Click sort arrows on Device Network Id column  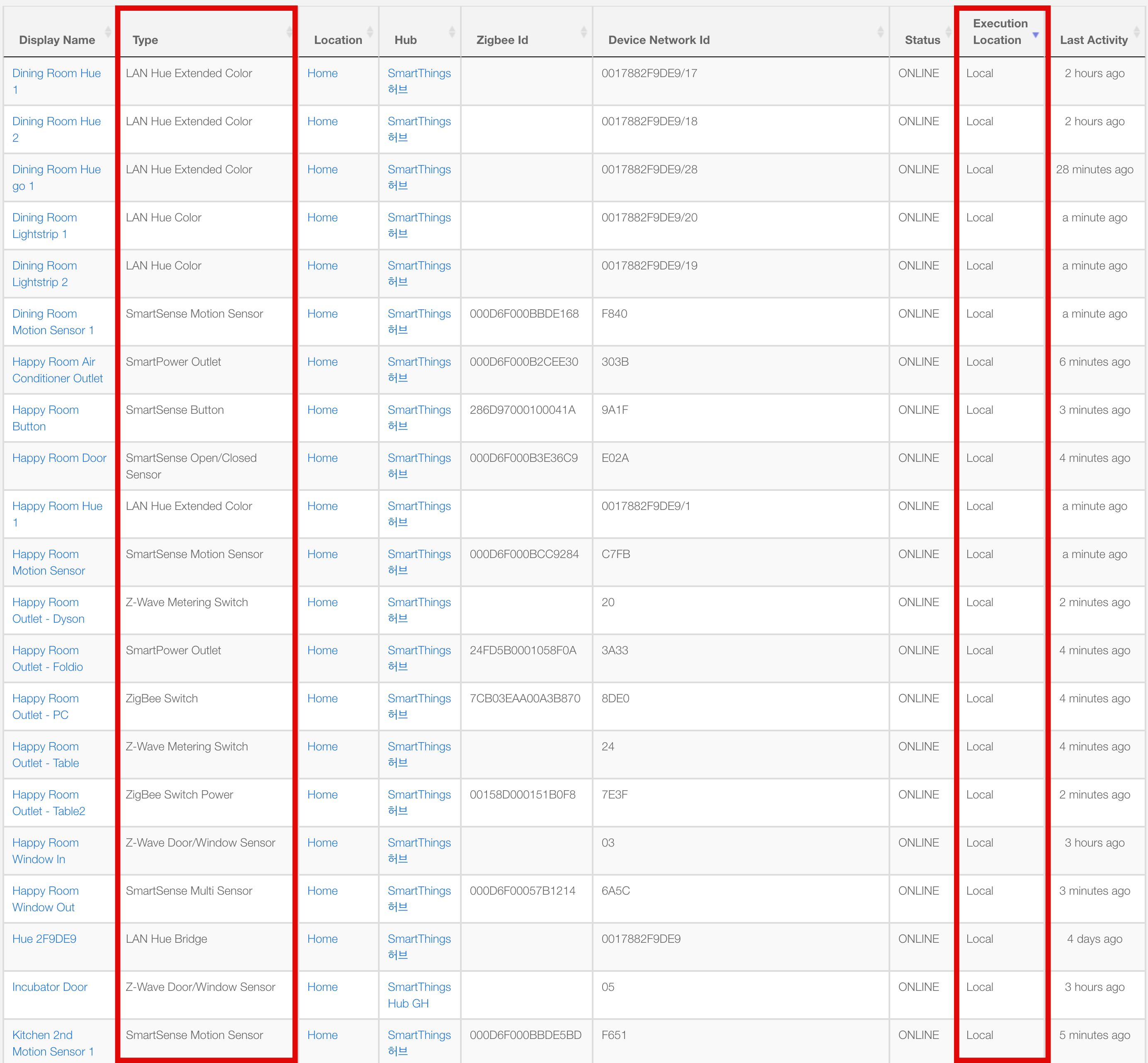coord(880,32)
